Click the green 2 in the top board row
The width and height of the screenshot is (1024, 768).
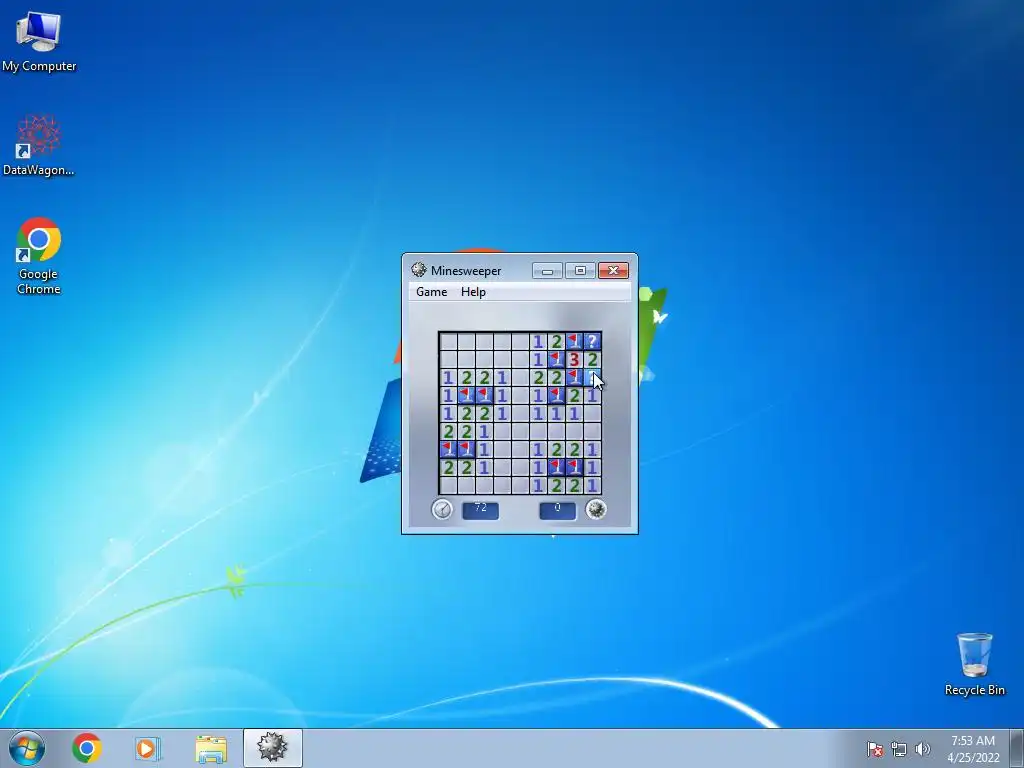coord(556,341)
